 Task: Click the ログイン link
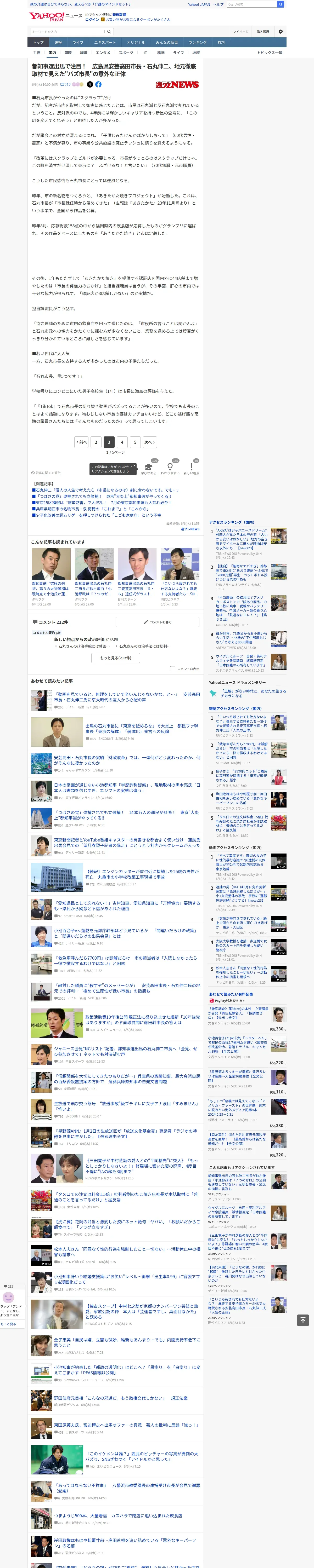(92, 20)
